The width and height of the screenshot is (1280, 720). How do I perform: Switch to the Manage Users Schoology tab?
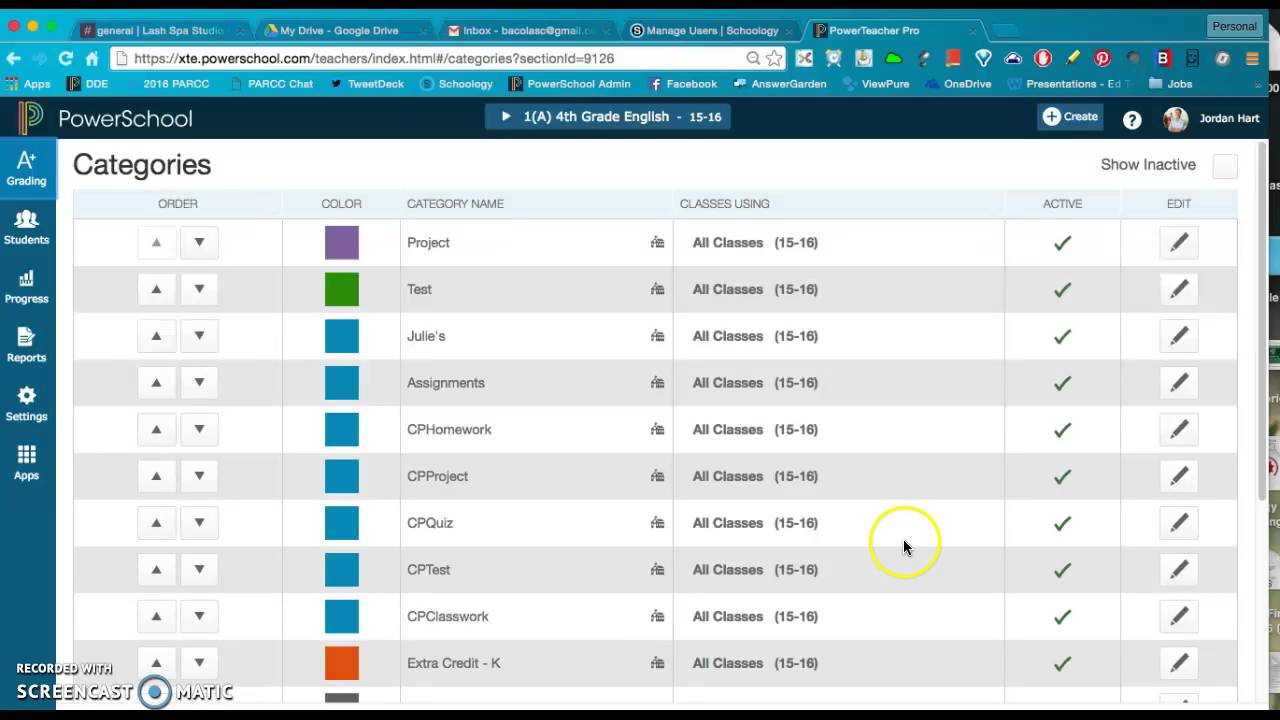tap(711, 30)
